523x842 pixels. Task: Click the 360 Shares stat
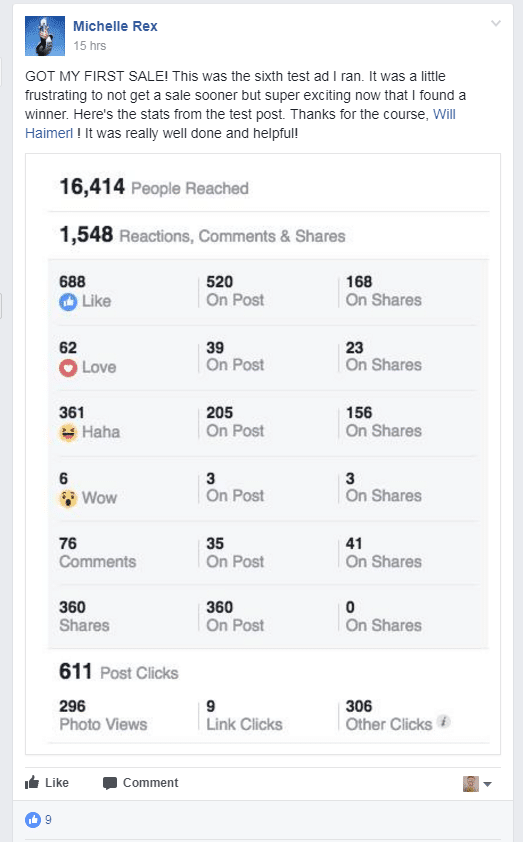pos(84,616)
